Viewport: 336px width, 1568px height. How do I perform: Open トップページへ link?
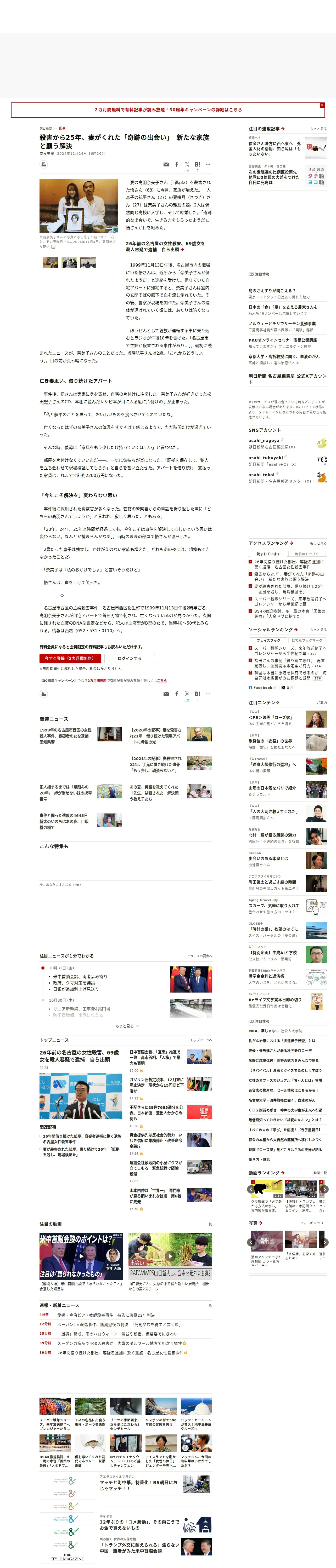pyautogui.click(x=201, y=1040)
